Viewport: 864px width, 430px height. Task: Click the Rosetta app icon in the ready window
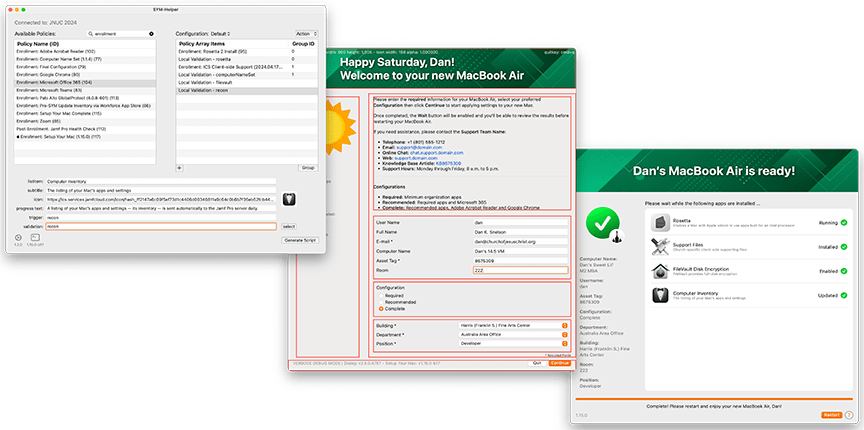(660, 223)
